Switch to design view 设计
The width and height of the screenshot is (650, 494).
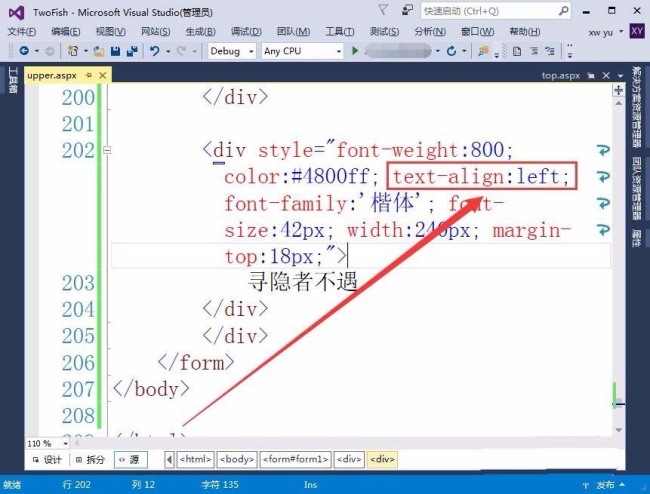pyautogui.click(x=48, y=459)
